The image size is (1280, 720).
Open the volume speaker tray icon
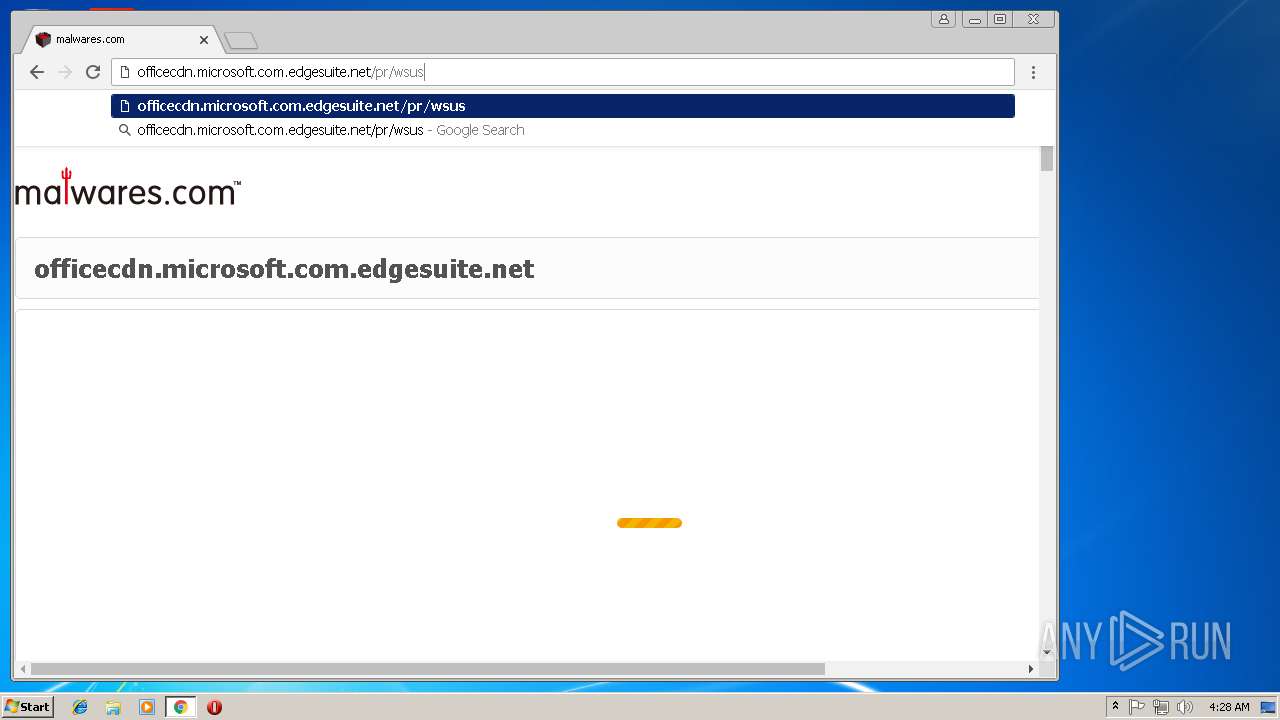[x=1185, y=707]
